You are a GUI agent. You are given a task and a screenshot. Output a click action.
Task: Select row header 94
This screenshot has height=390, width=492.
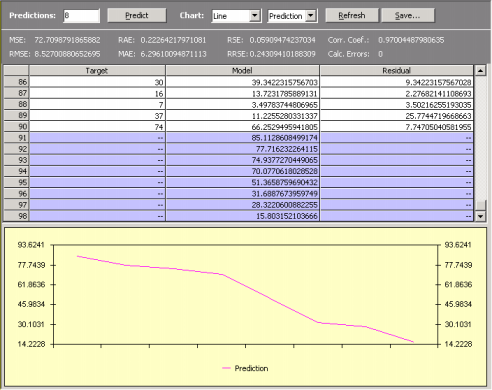pyautogui.click(x=16, y=171)
